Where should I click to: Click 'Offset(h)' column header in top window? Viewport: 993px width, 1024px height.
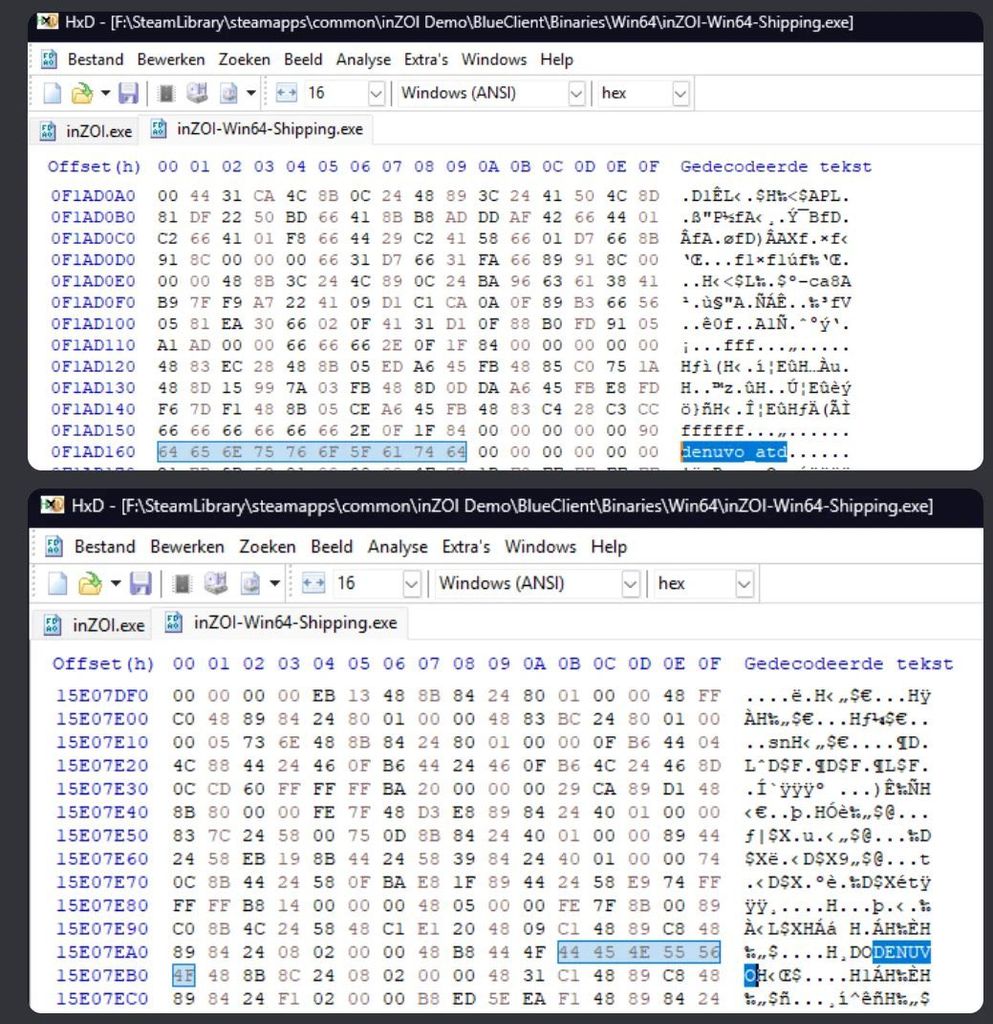click(x=94, y=167)
